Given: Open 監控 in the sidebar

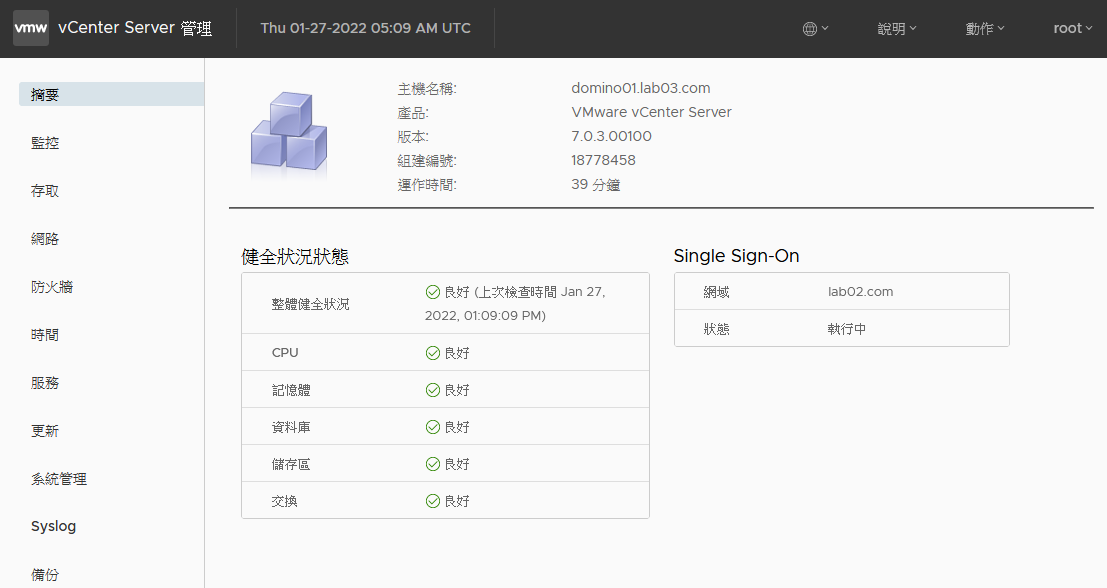Looking at the screenshot, I should point(45,143).
